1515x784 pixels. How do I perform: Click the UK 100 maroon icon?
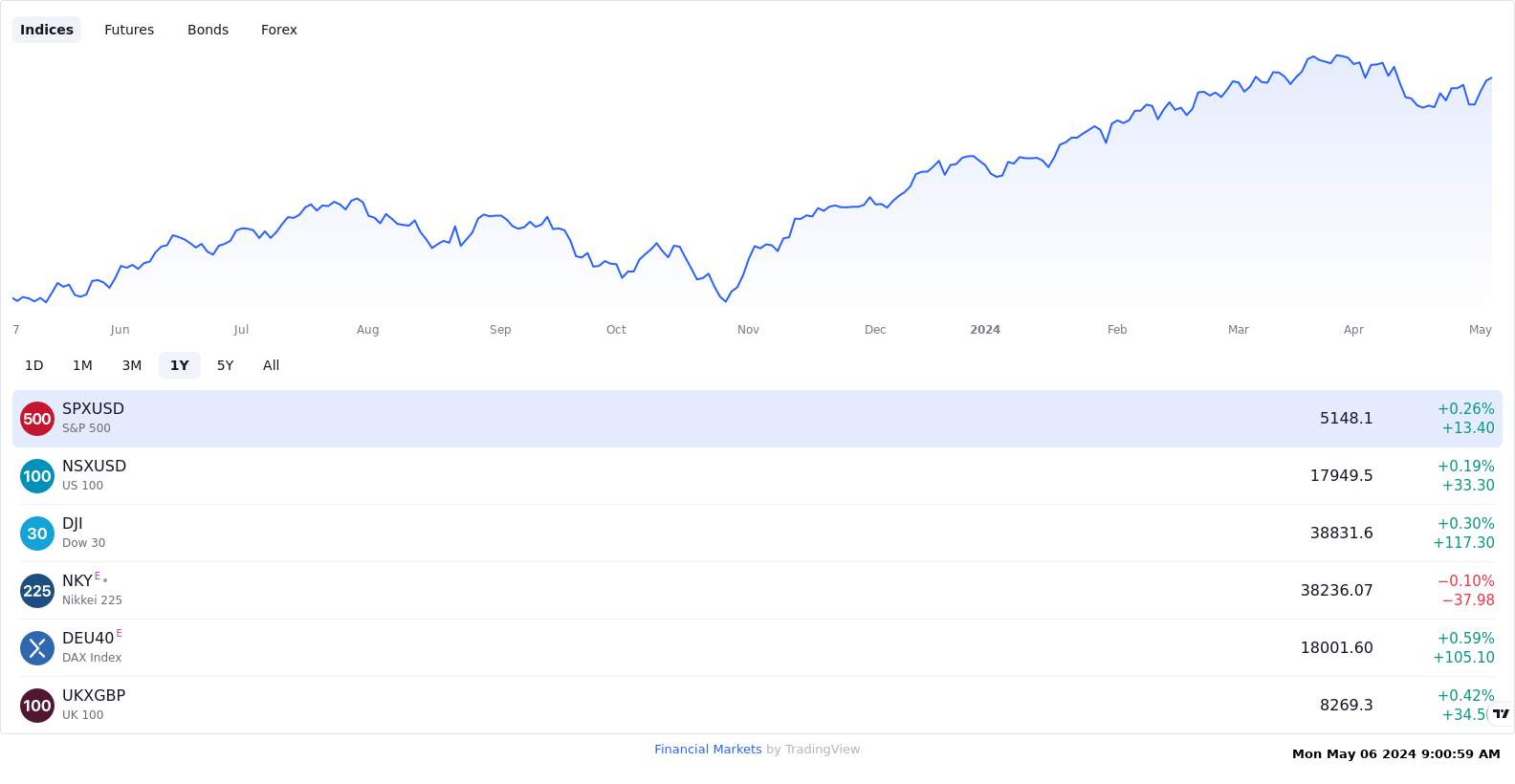tap(37, 706)
